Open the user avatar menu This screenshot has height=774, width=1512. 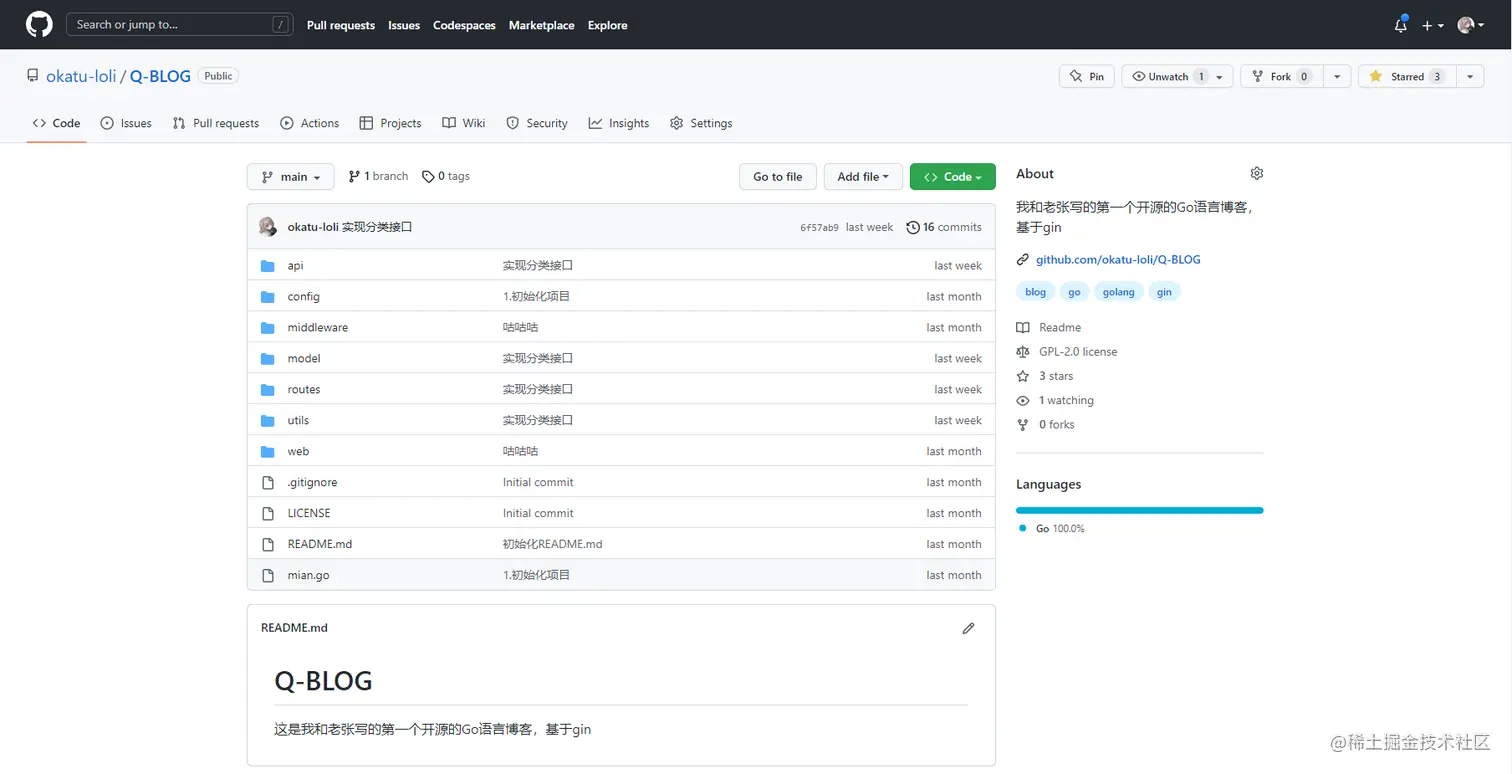tap(1471, 25)
